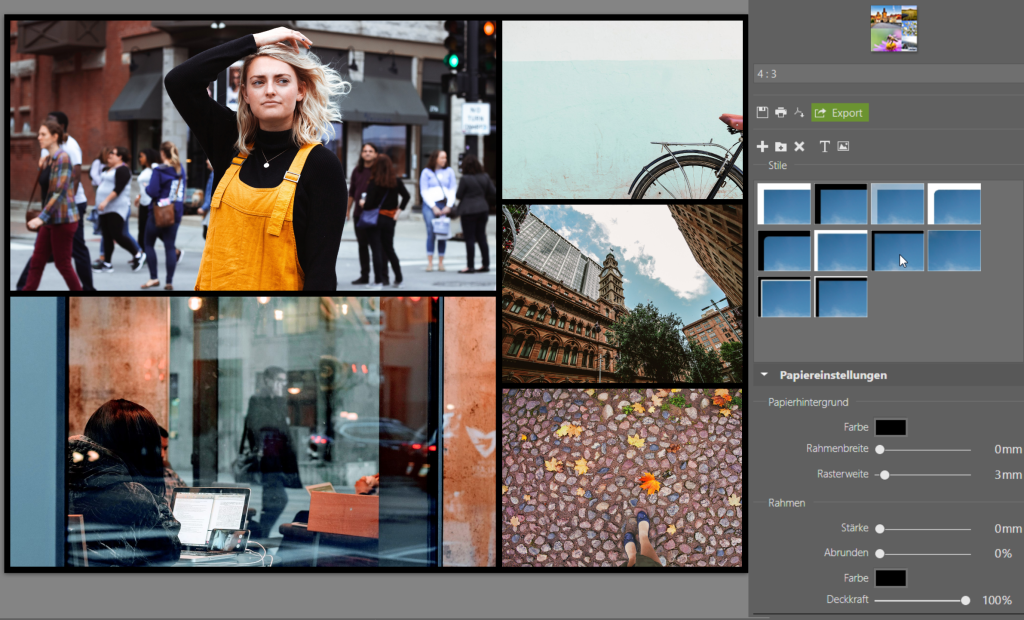Insert text with the T icon
The image size is (1024, 620).
pos(824,146)
